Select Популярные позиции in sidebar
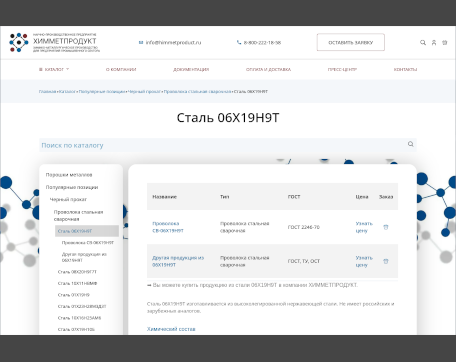 (x=72, y=187)
